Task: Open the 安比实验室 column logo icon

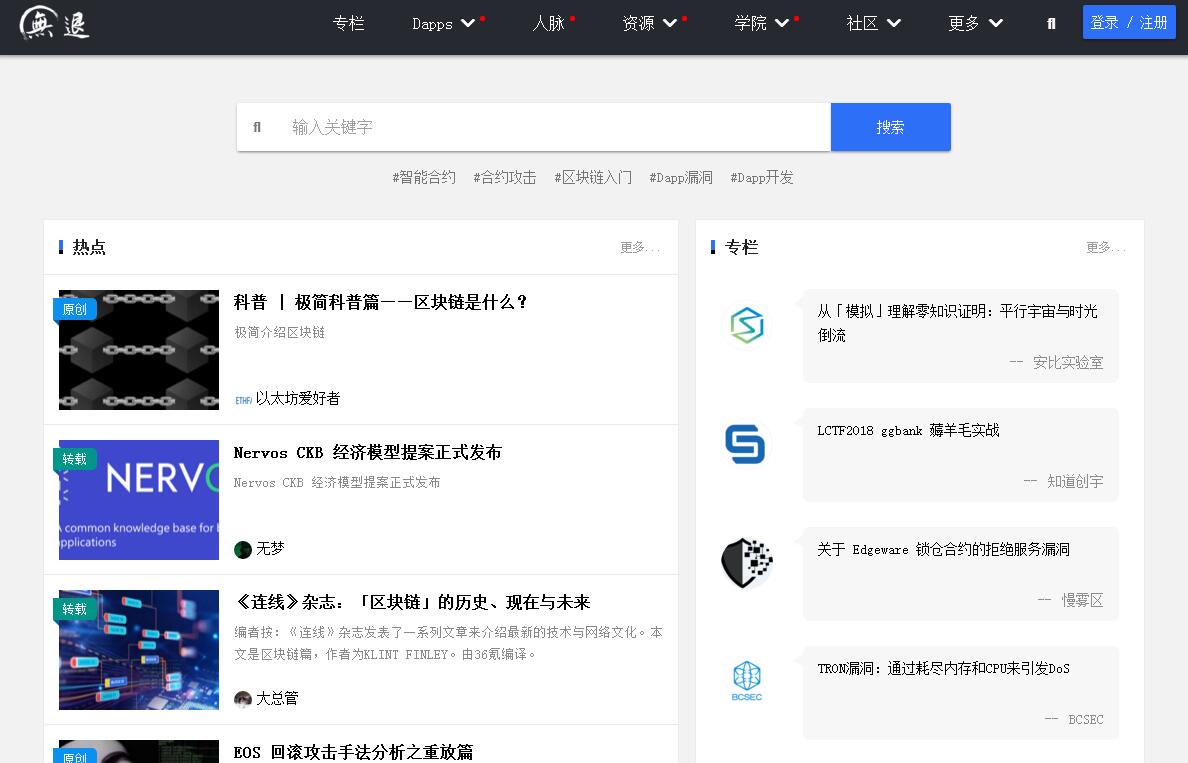Action: pos(747,326)
